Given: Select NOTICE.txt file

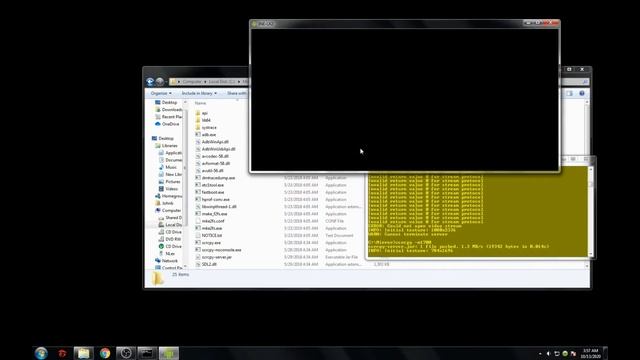Looking at the screenshot, I should (x=211, y=236).
